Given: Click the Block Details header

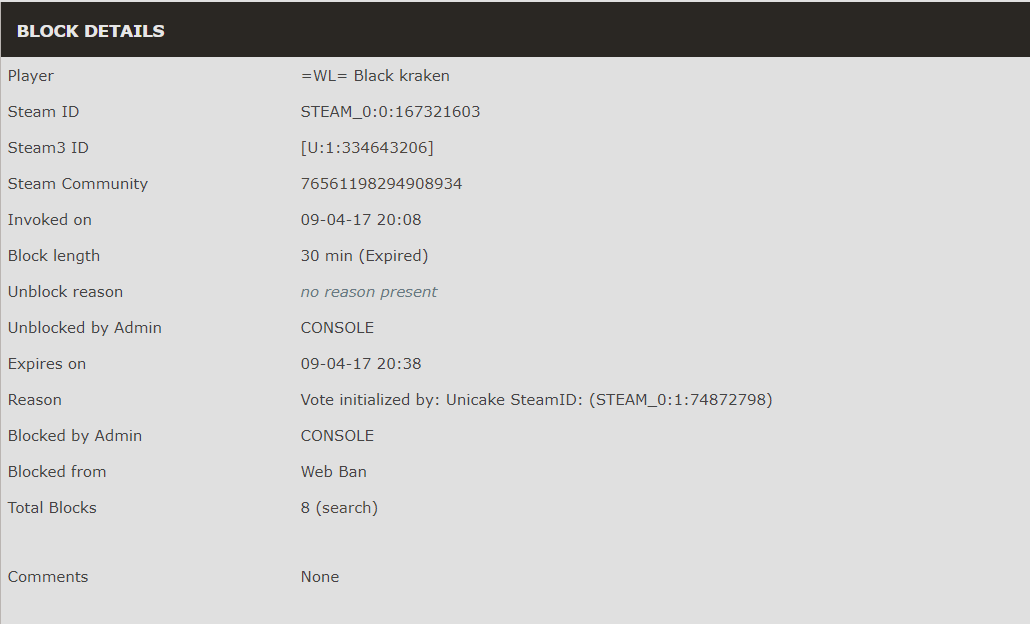Looking at the screenshot, I should pos(91,31).
